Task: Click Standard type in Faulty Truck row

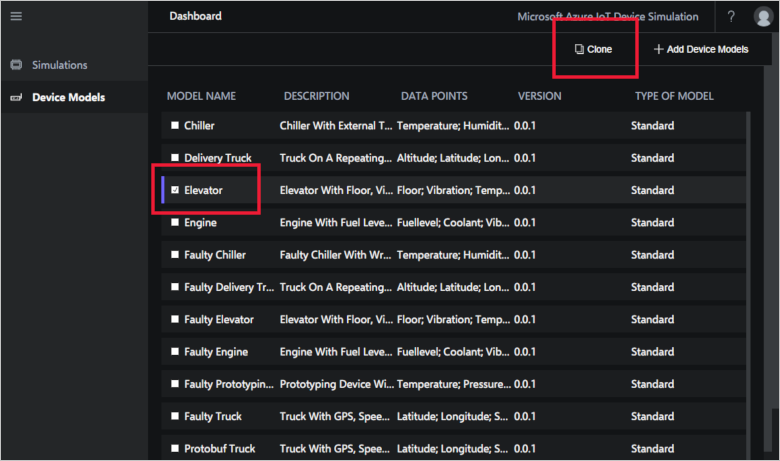Action: (x=653, y=417)
